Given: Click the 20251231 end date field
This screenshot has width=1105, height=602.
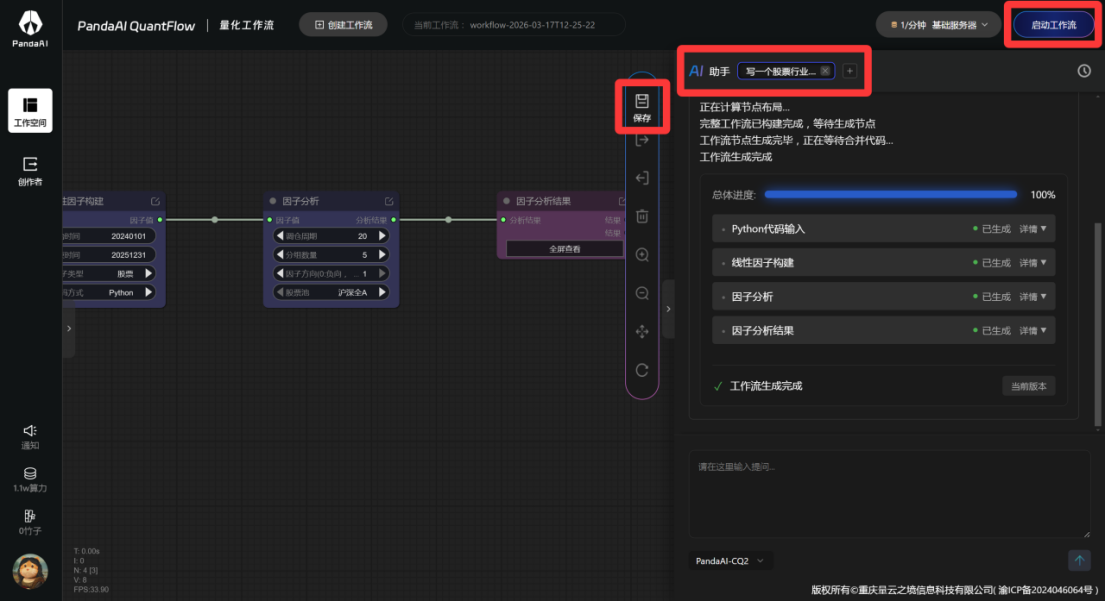Looking at the screenshot, I should pyautogui.click(x=109, y=254).
